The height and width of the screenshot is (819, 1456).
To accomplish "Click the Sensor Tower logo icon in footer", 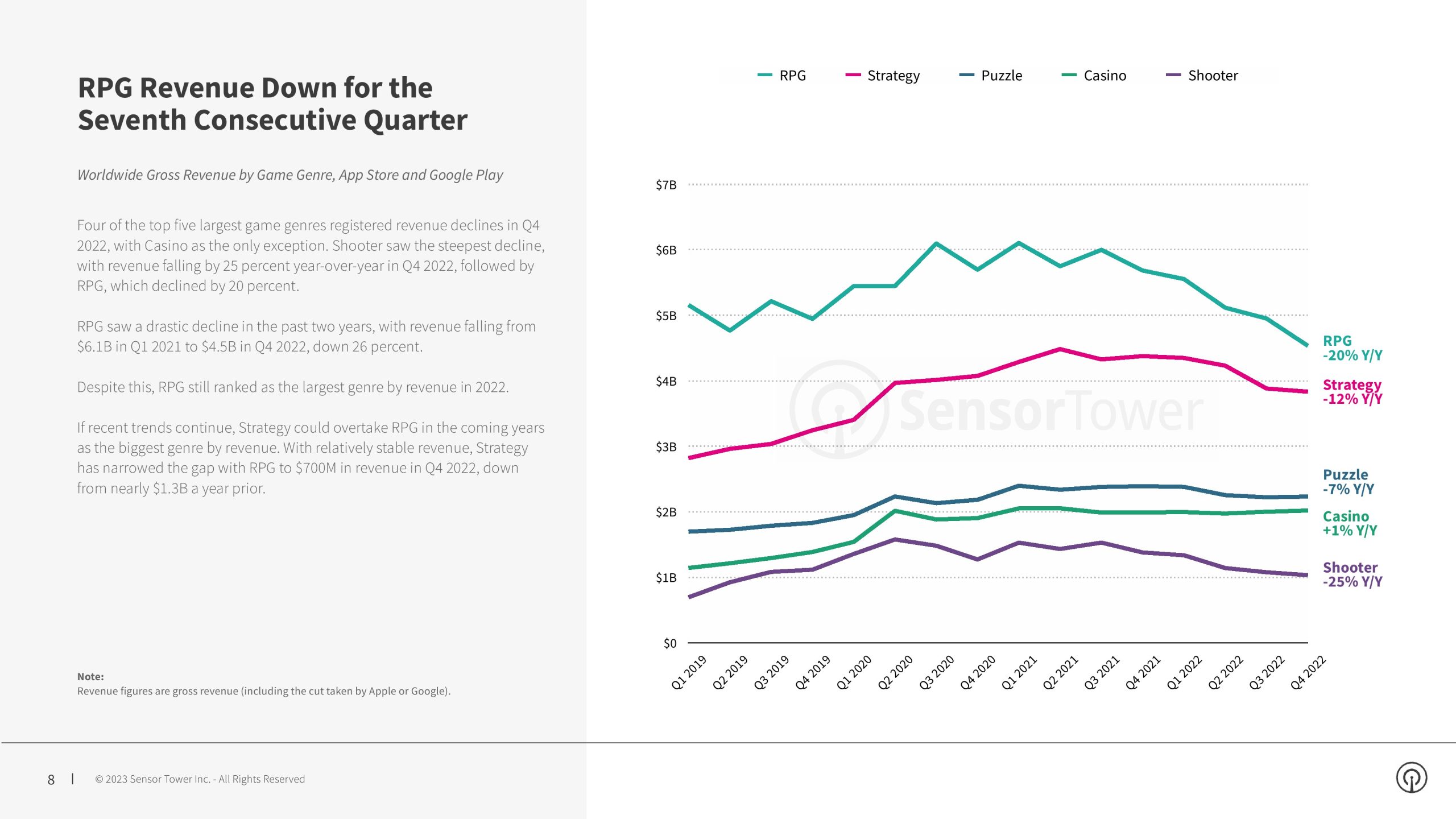I will pos(1411,777).
